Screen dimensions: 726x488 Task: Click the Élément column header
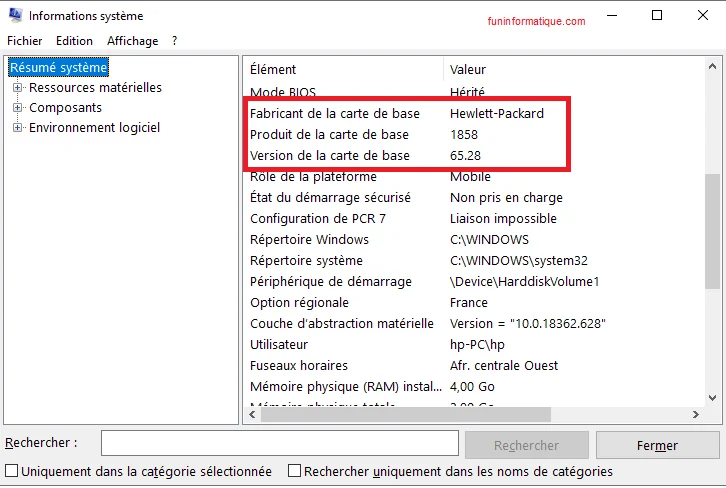point(343,69)
